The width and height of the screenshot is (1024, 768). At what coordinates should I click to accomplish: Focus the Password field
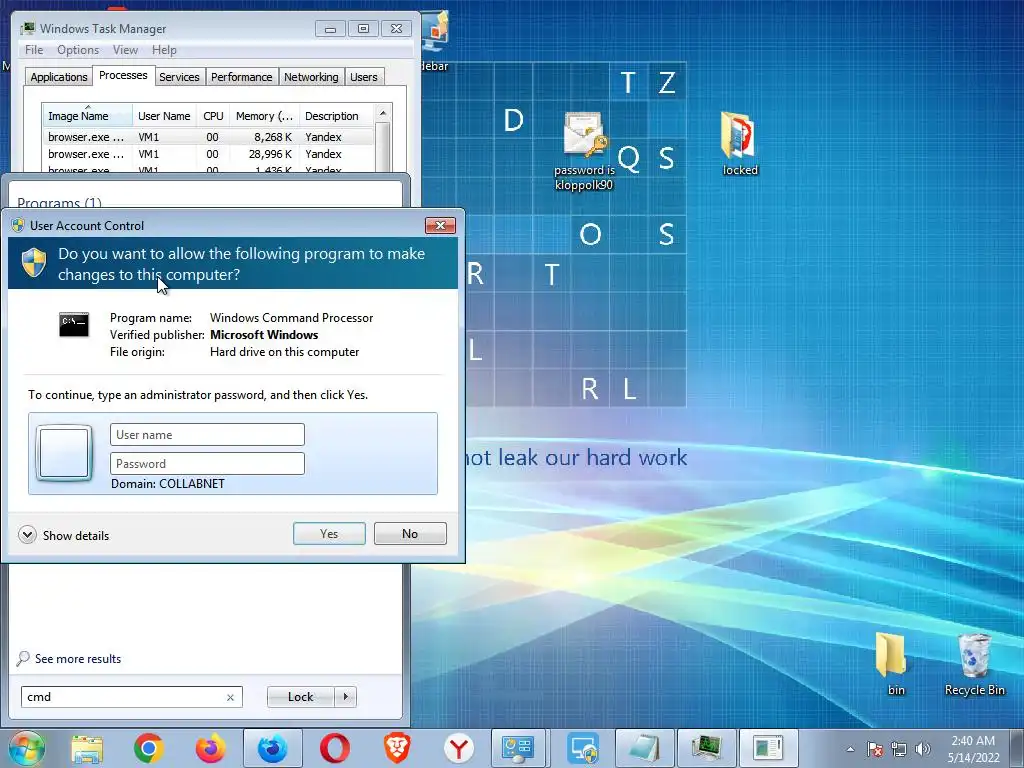pos(207,464)
